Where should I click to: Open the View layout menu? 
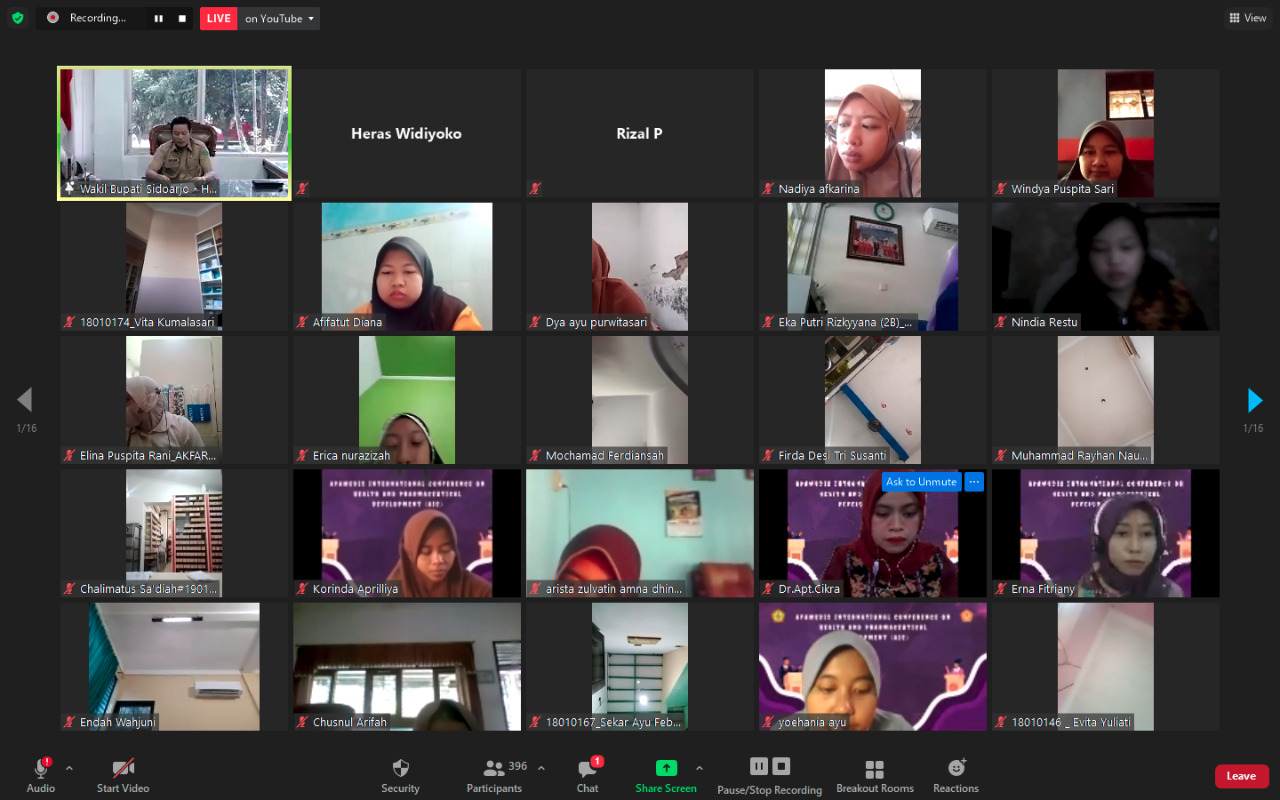tap(1247, 18)
